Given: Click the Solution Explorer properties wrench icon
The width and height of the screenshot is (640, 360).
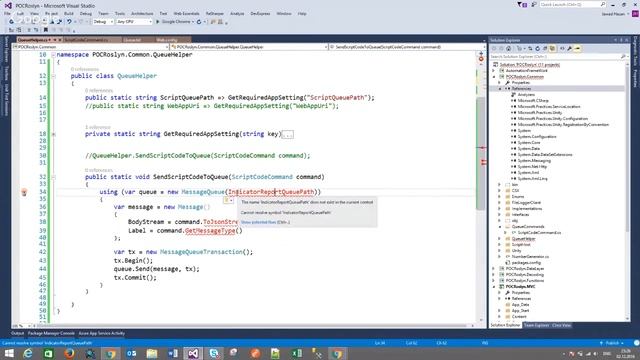Looking at the screenshot, I should 570,49.
